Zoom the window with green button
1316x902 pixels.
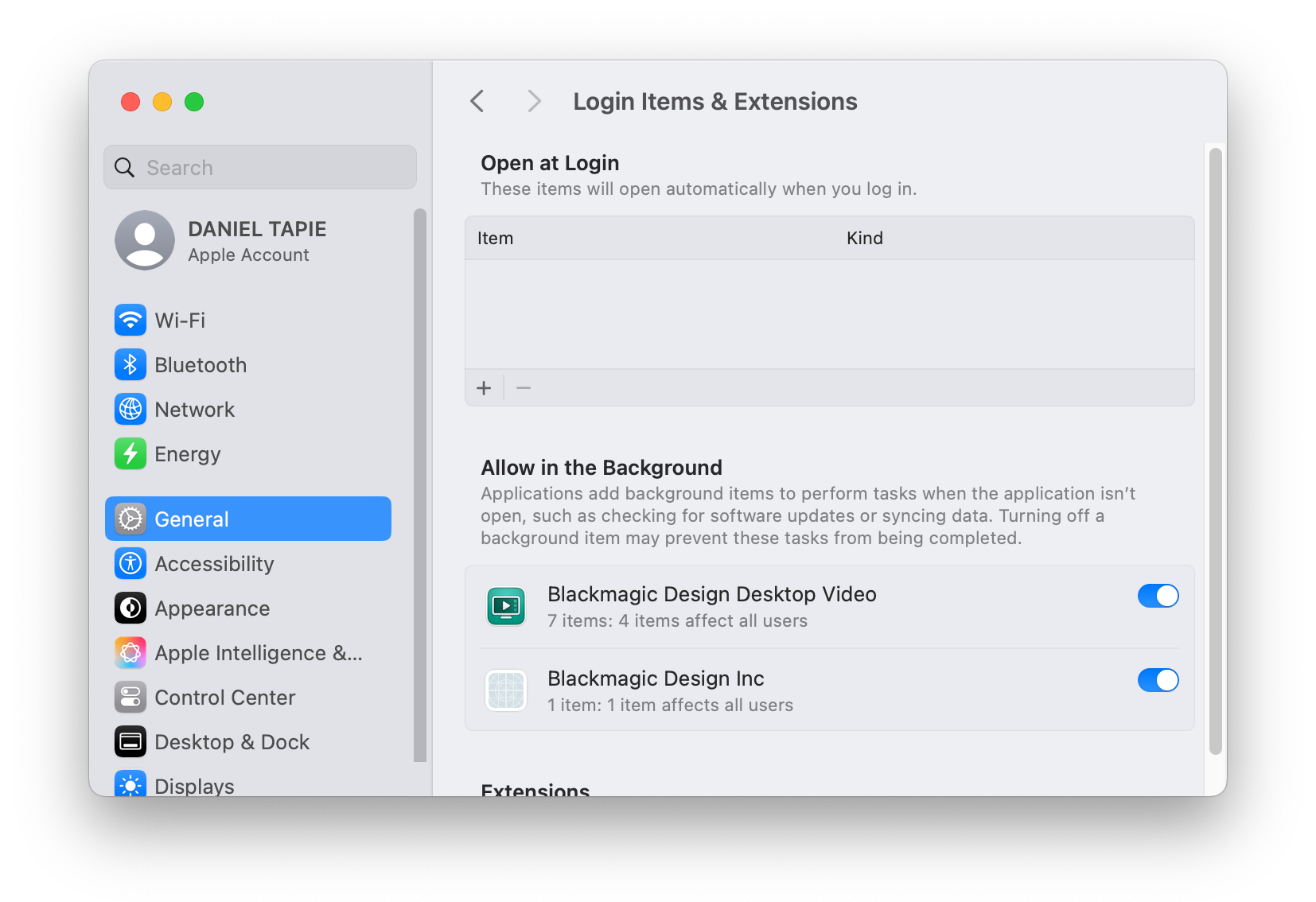pos(194,102)
